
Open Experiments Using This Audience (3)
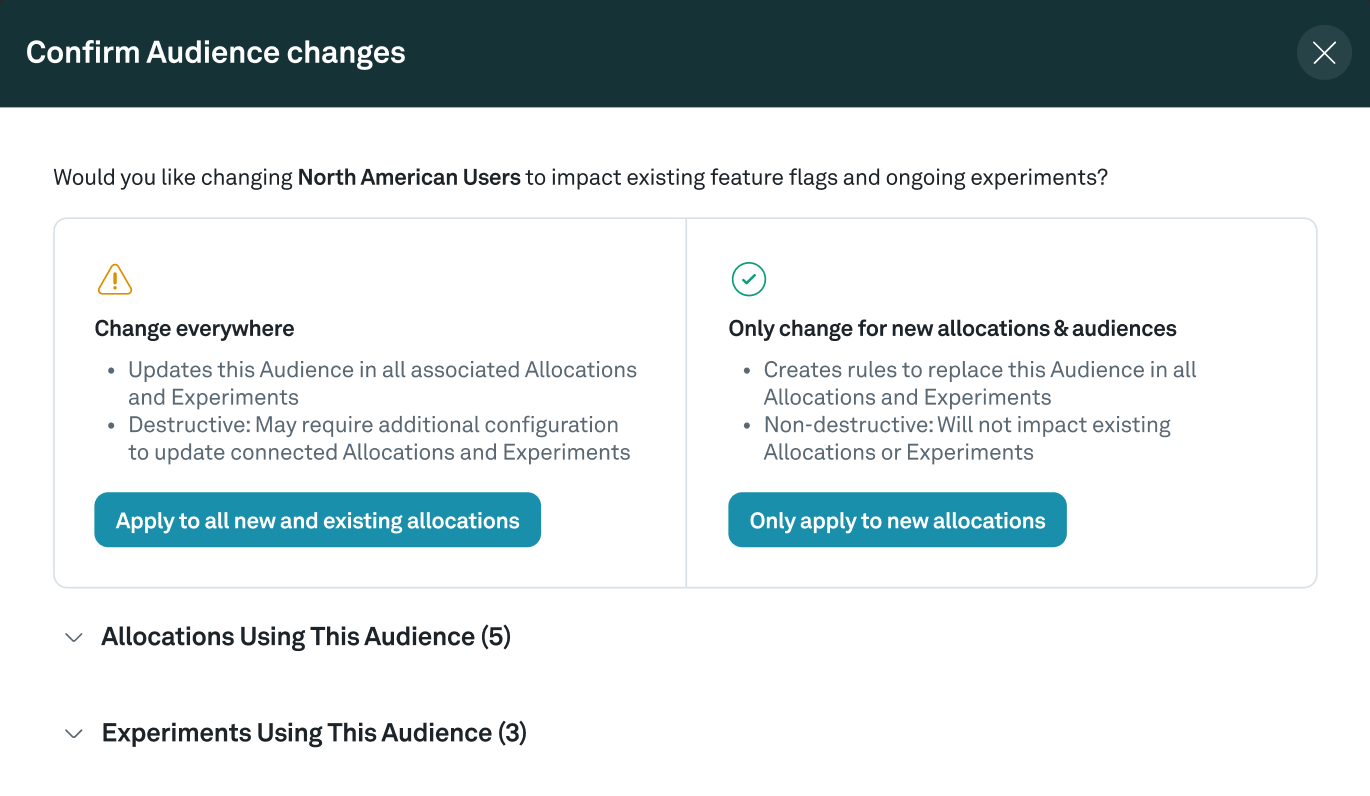click(314, 733)
